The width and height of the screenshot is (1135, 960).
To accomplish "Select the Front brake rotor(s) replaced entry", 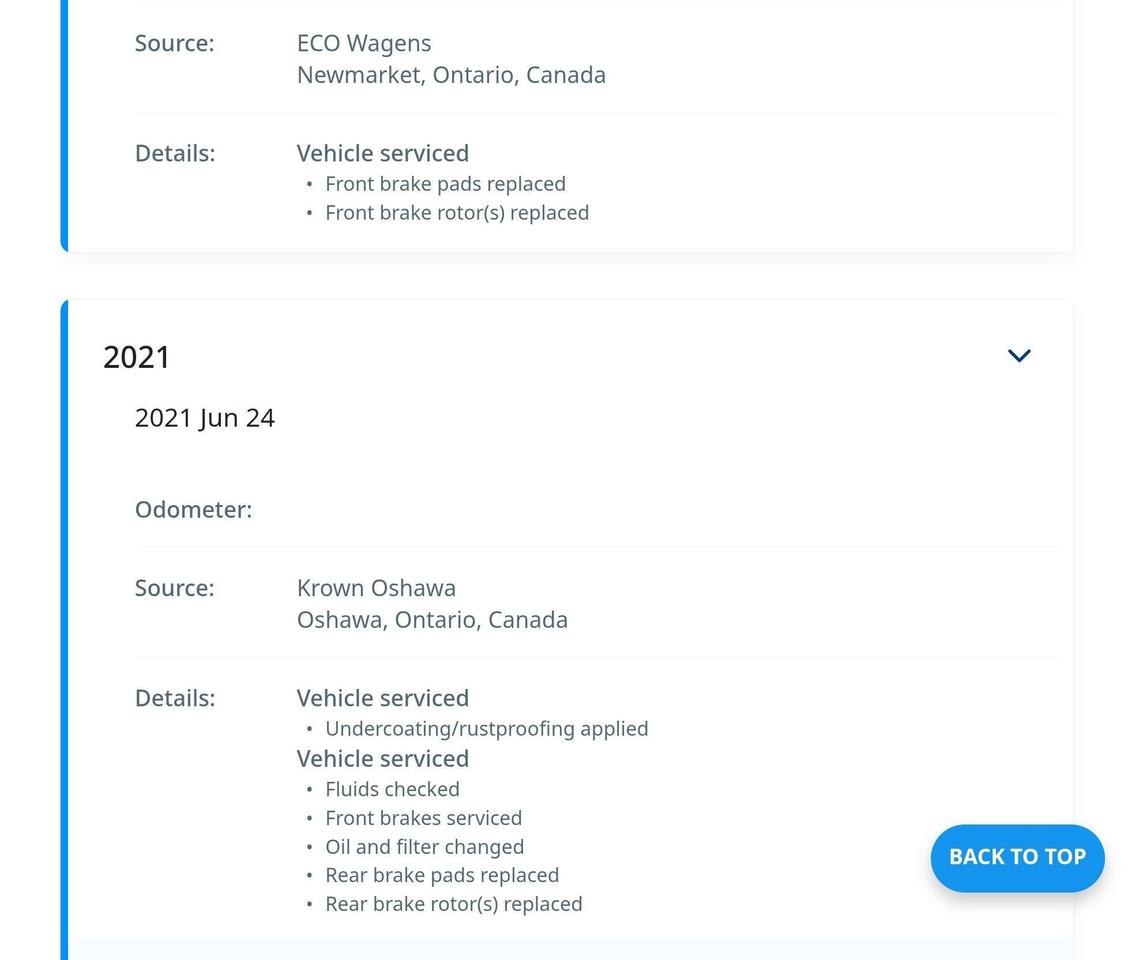I will click(x=457, y=212).
